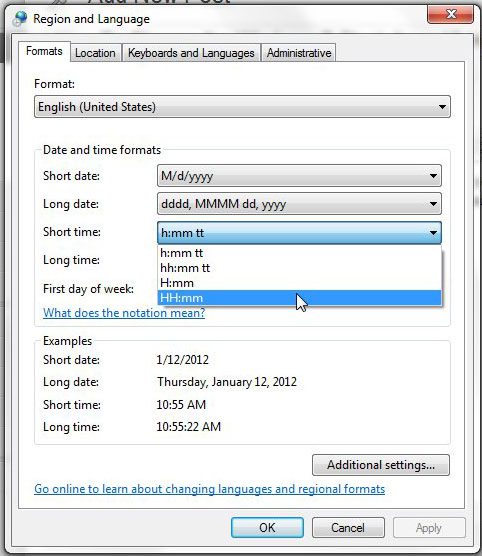This screenshot has height=556, width=482.
Task: Expand the Format English (United States) dropdown
Action: coord(242,107)
